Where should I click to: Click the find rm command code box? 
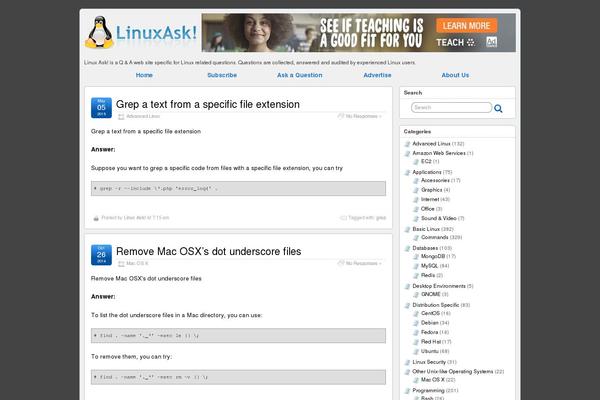pos(238,377)
